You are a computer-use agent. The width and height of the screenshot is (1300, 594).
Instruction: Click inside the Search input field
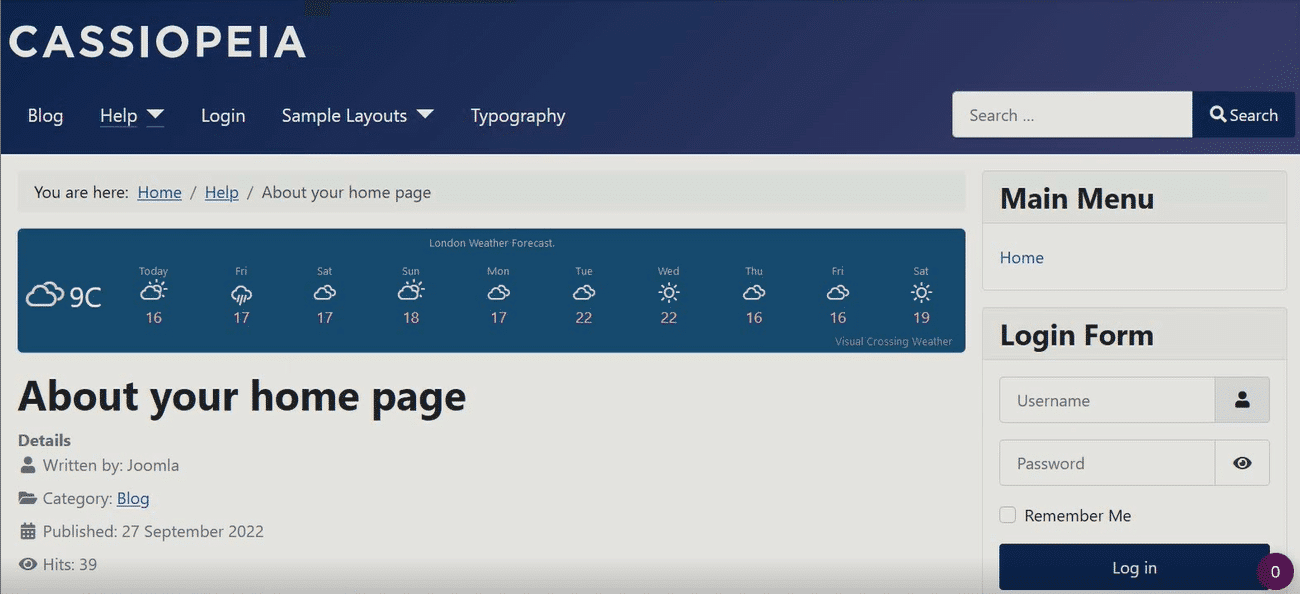pos(1070,114)
